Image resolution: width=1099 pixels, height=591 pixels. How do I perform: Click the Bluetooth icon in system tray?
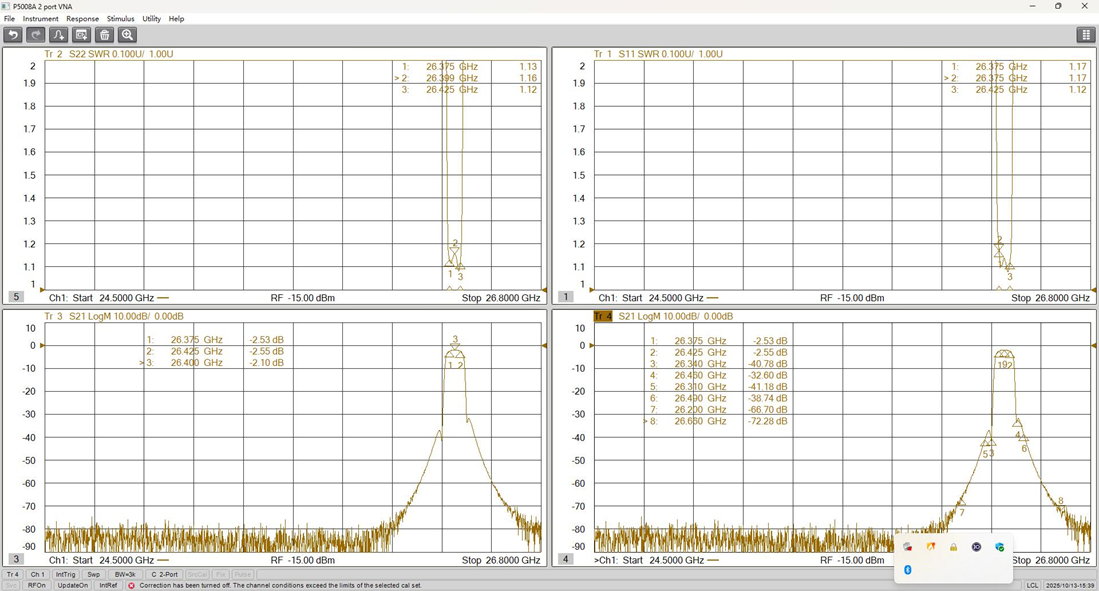[x=908, y=570]
